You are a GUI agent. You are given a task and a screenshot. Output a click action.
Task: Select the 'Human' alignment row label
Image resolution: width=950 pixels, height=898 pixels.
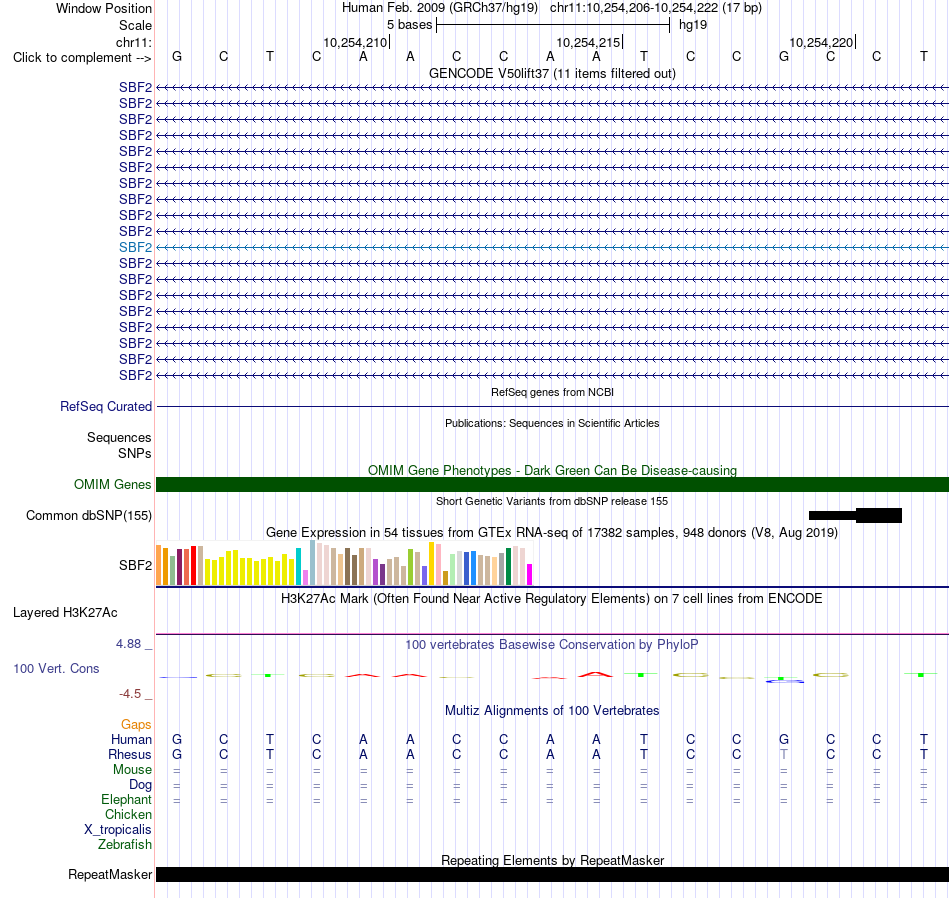coord(131,739)
